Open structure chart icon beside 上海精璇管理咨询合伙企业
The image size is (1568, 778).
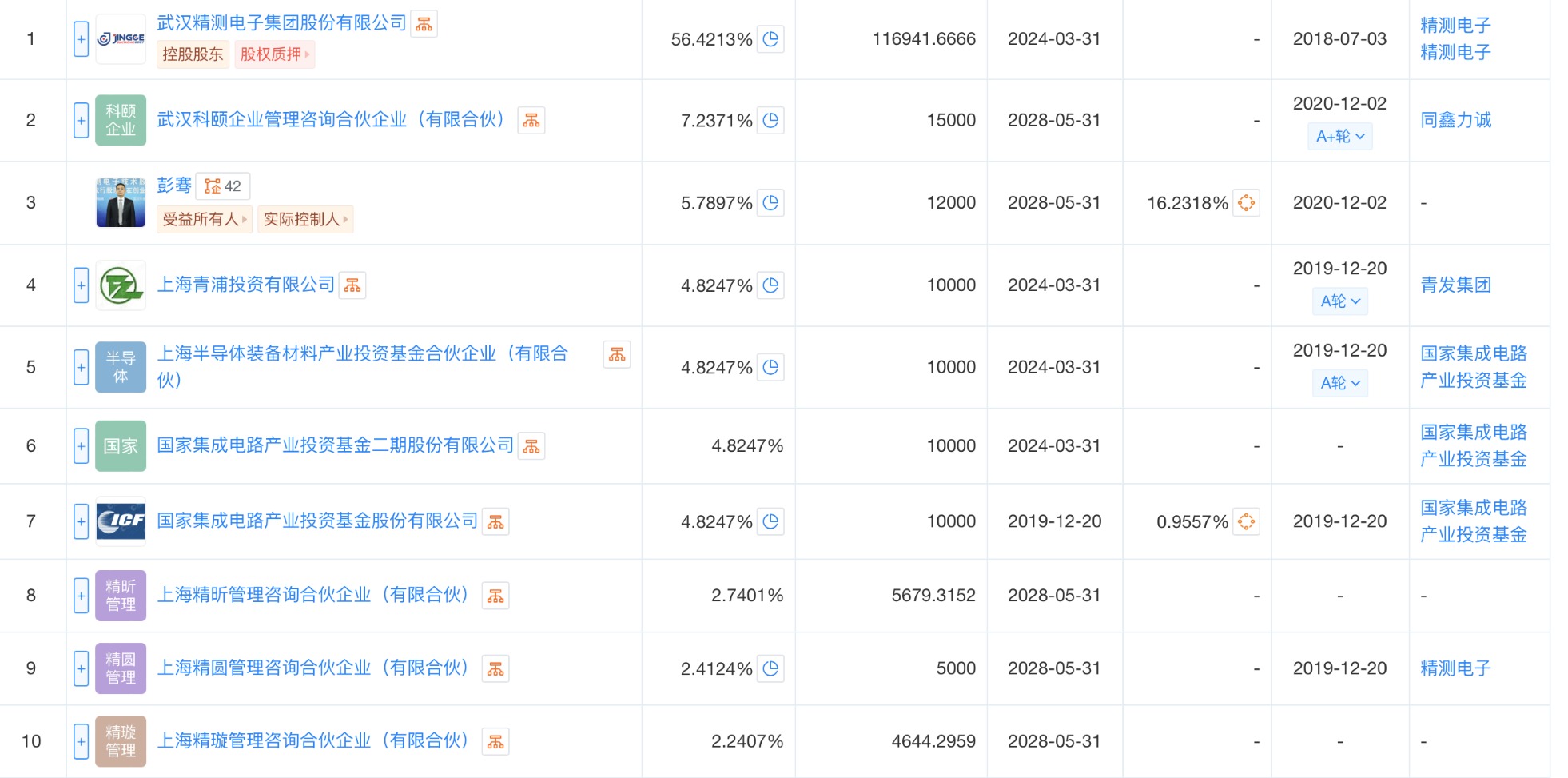click(495, 742)
